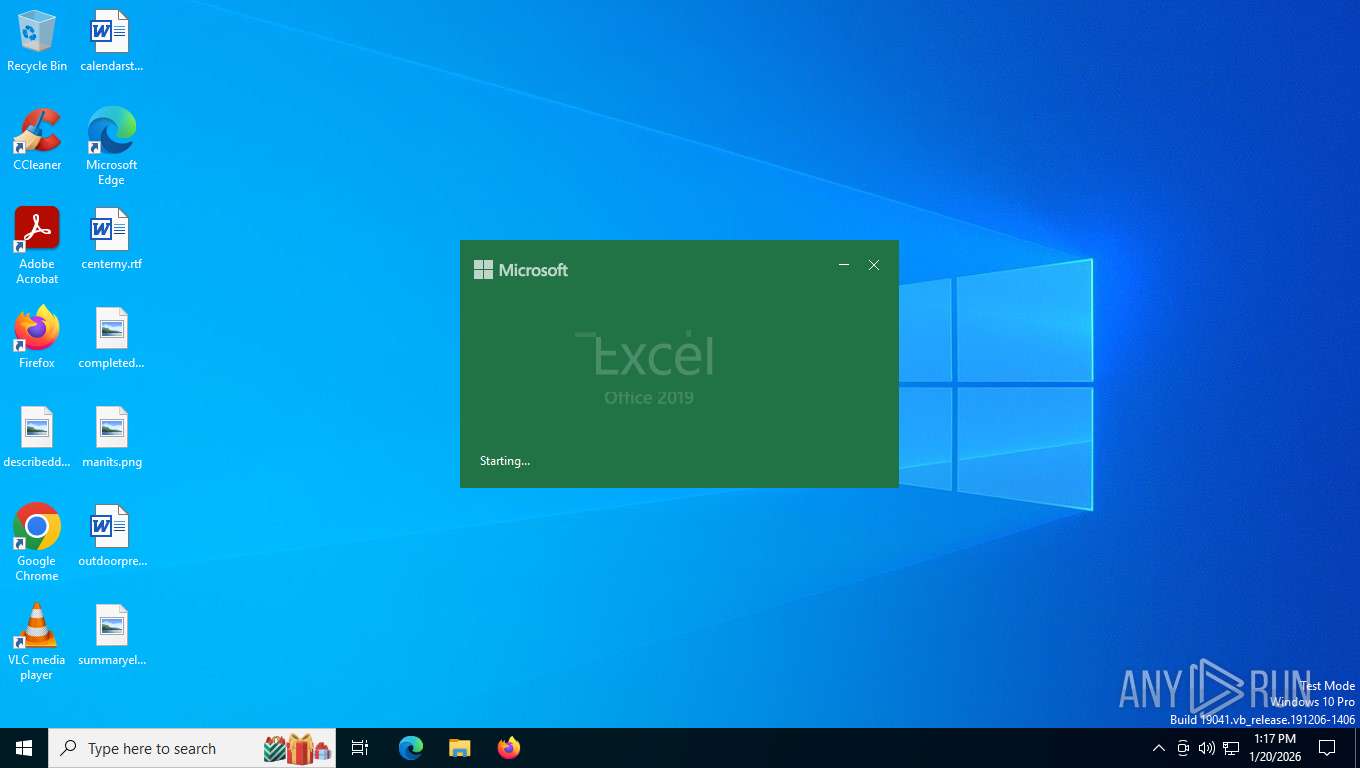
Task: Open the Recycle Bin desktop icon
Action: pos(37,41)
